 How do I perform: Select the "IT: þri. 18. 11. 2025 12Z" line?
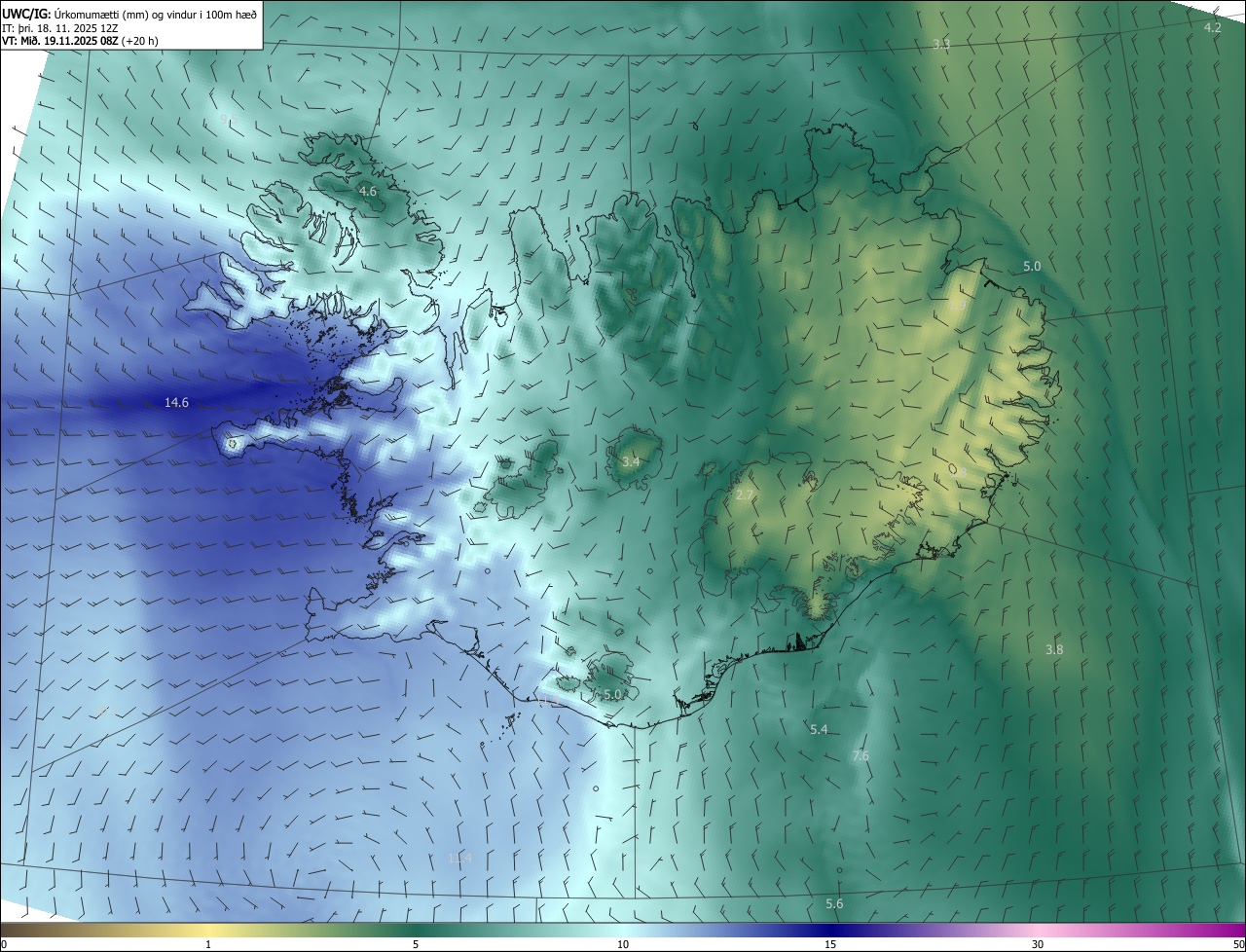point(61,28)
